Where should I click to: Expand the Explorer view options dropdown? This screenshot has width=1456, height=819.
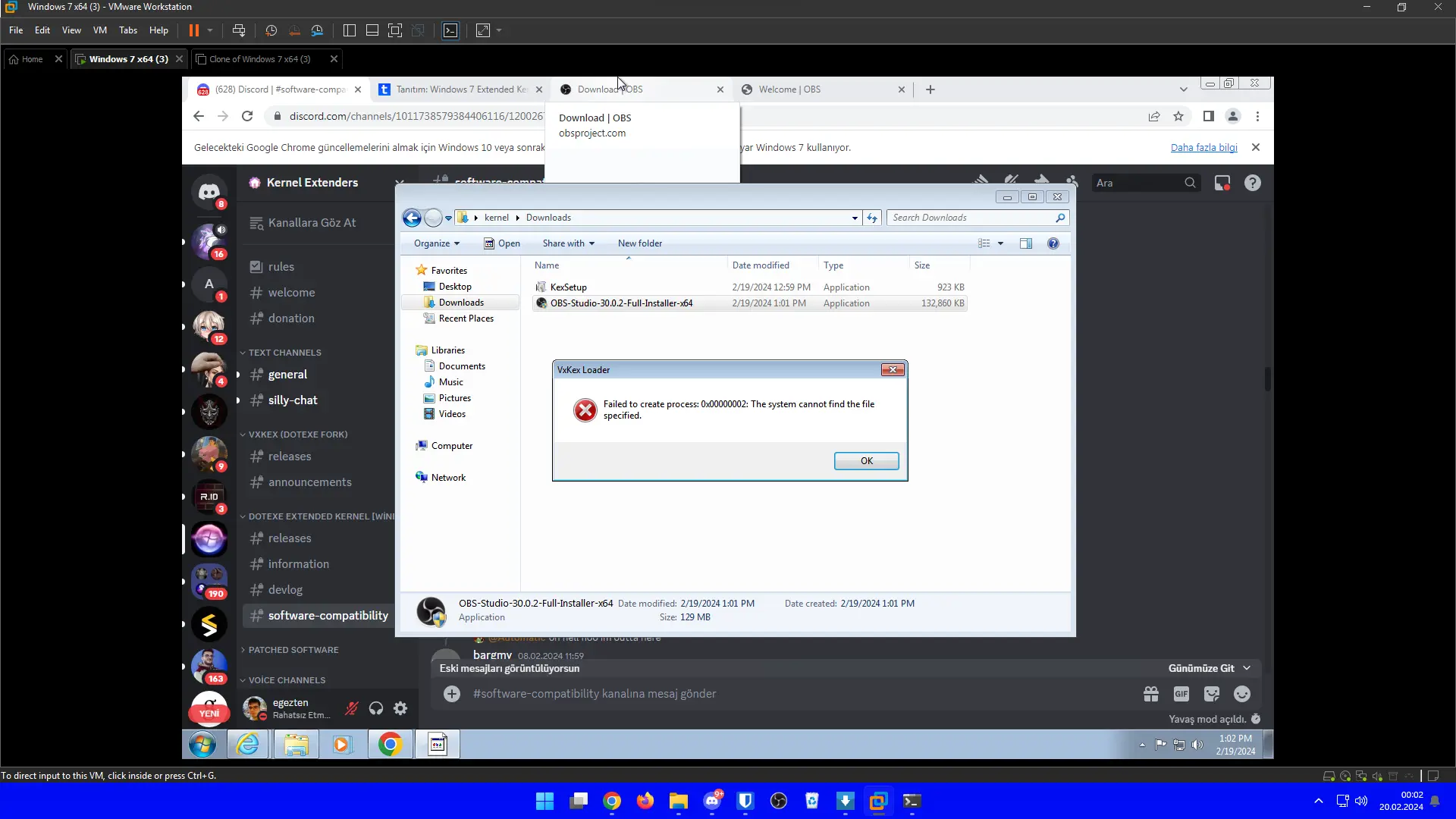click(x=1001, y=243)
